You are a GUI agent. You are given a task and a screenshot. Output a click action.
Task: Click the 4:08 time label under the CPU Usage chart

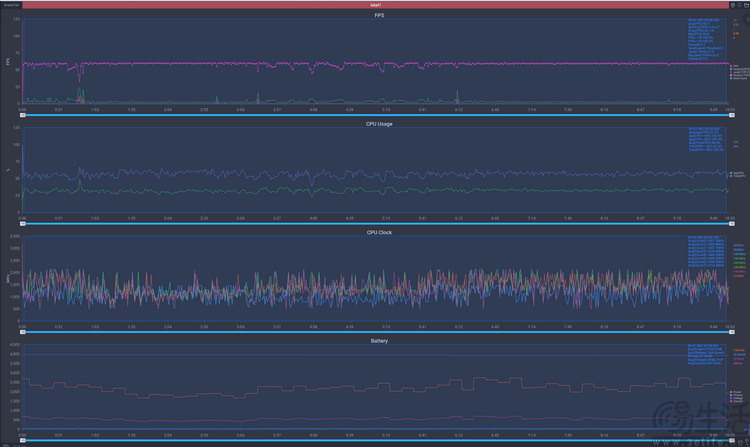pos(313,218)
